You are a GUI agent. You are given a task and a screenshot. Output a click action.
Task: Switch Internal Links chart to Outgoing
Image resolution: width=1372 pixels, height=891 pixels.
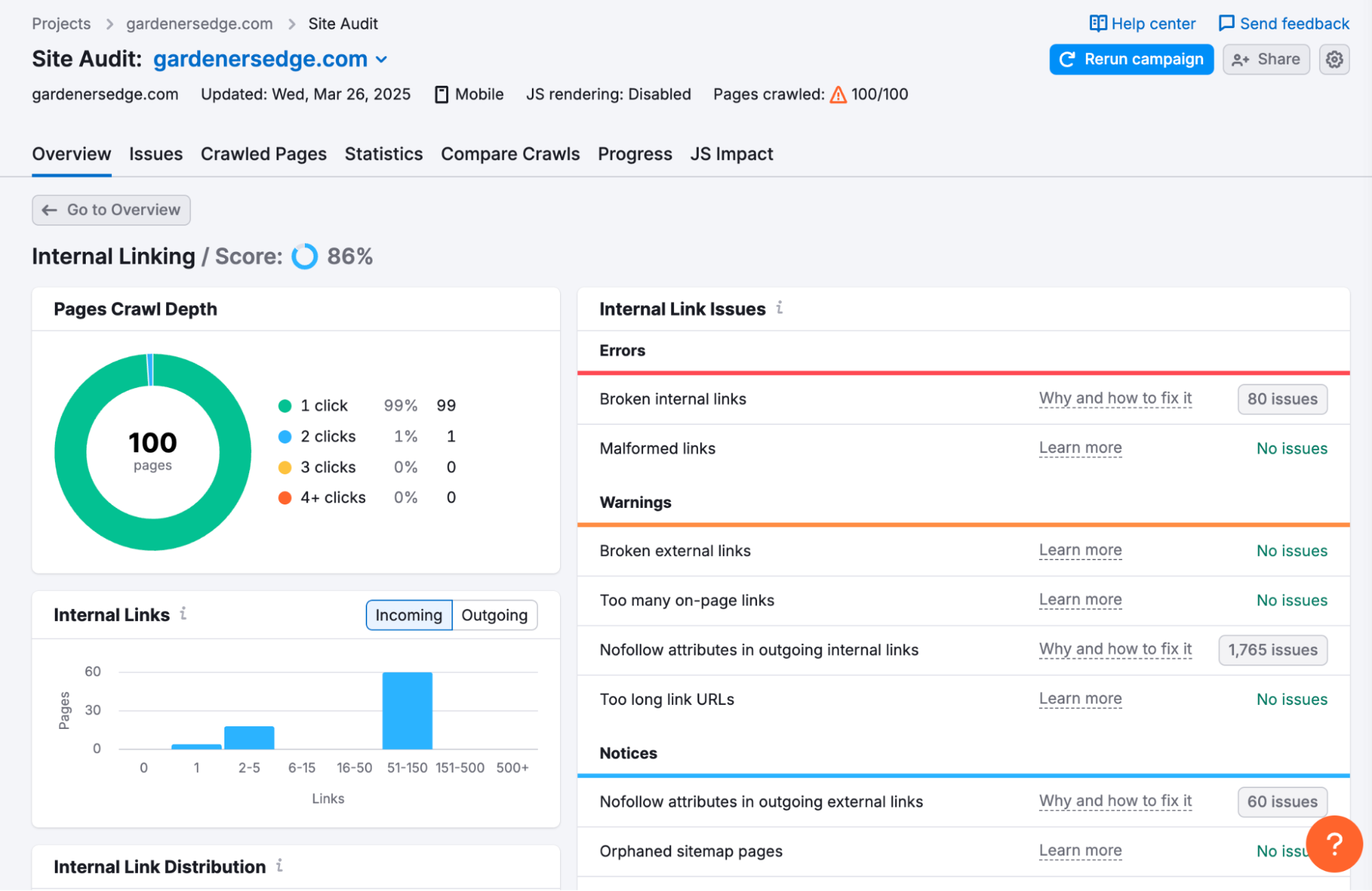pos(494,615)
